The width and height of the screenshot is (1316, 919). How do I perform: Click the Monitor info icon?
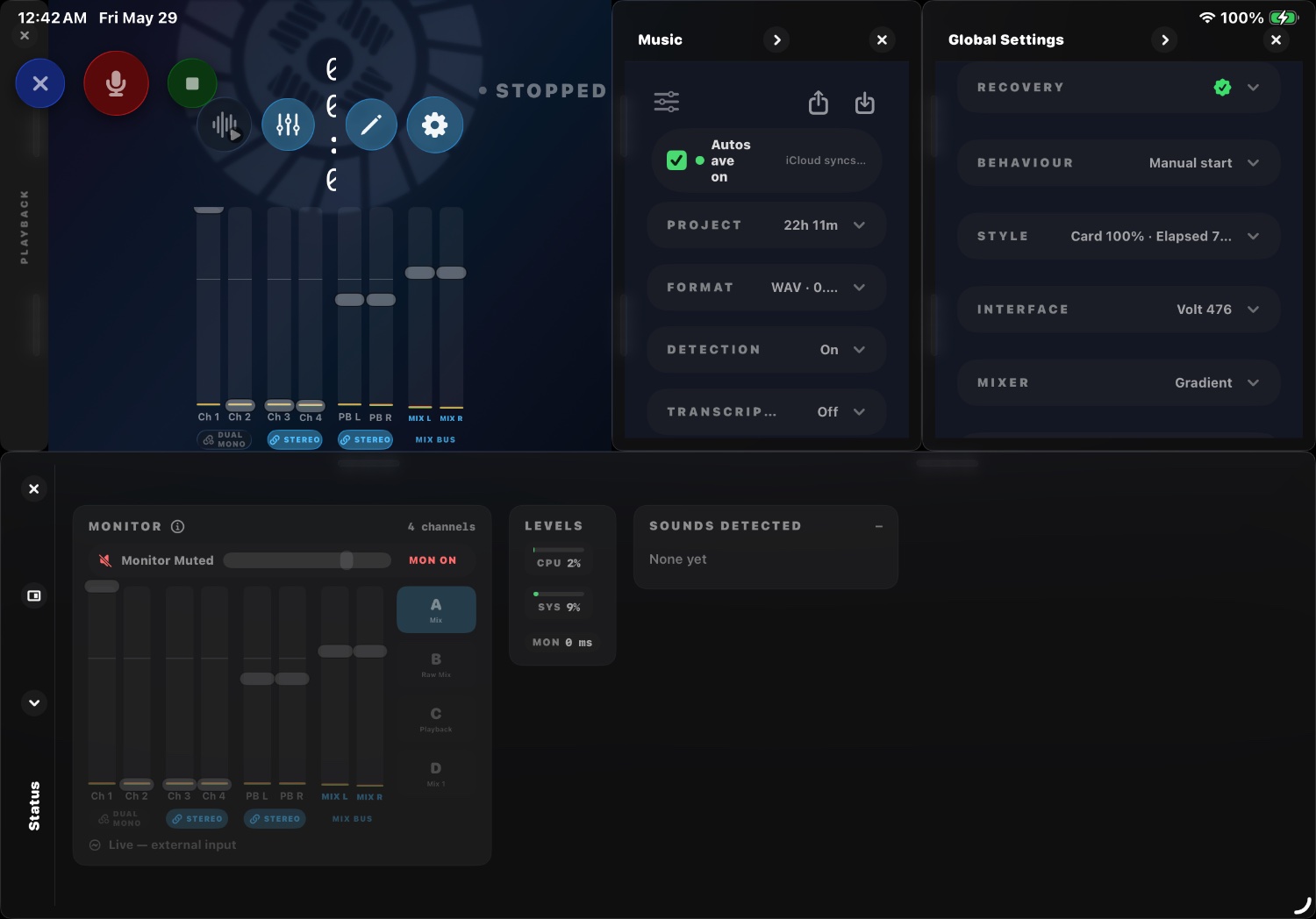(x=178, y=526)
